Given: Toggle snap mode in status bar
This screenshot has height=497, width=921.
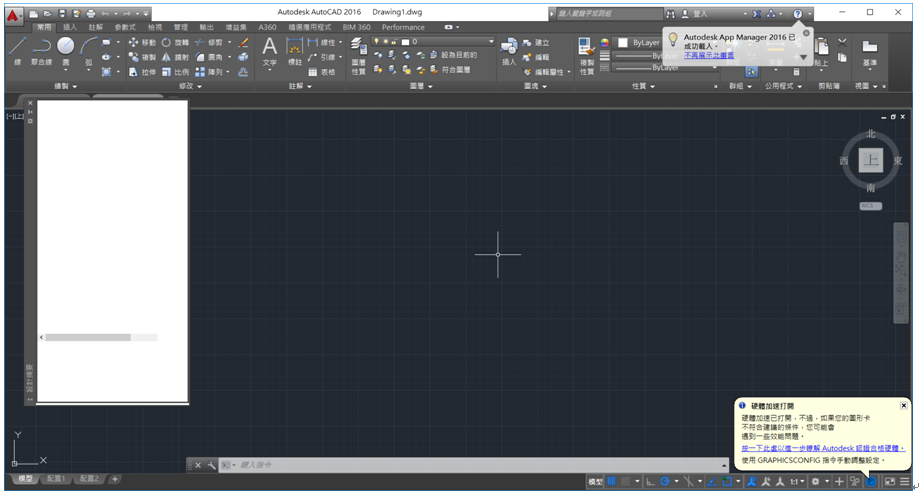Looking at the screenshot, I should (x=626, y=482).
